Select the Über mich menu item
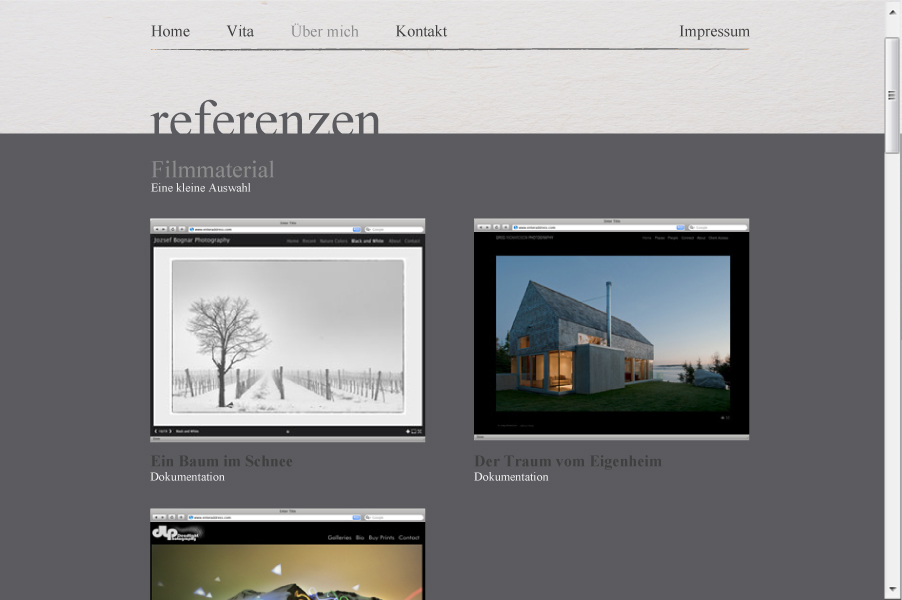Screen dimensions: 902x600 coord(324,31)
